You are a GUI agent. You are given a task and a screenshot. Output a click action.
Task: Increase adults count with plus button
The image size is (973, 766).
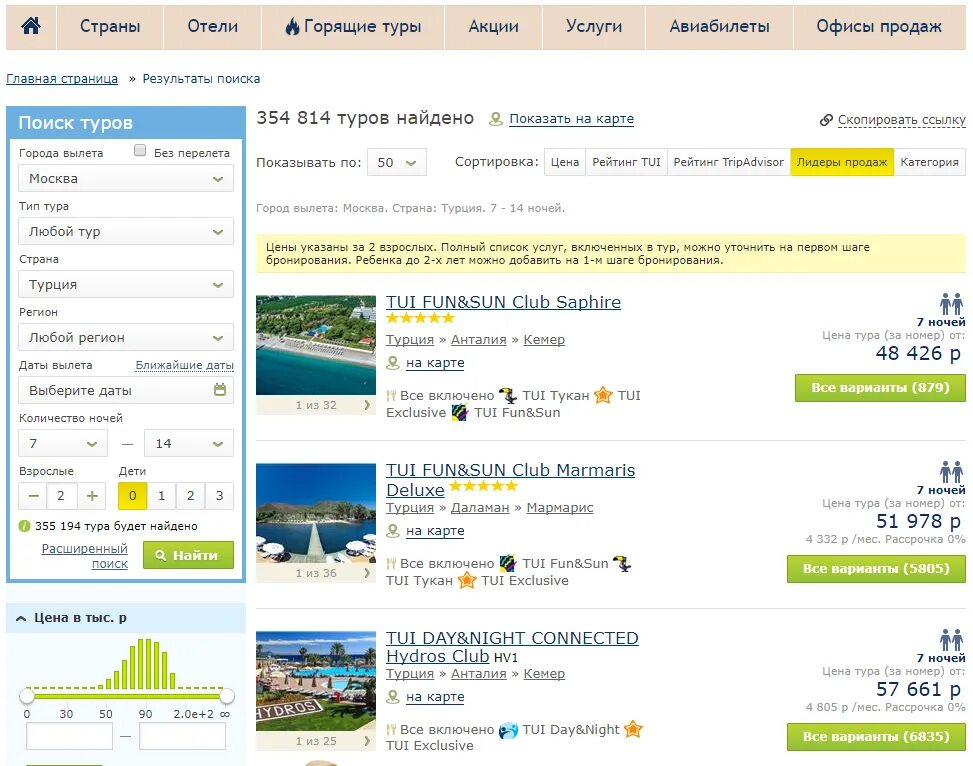pos(92,495)
